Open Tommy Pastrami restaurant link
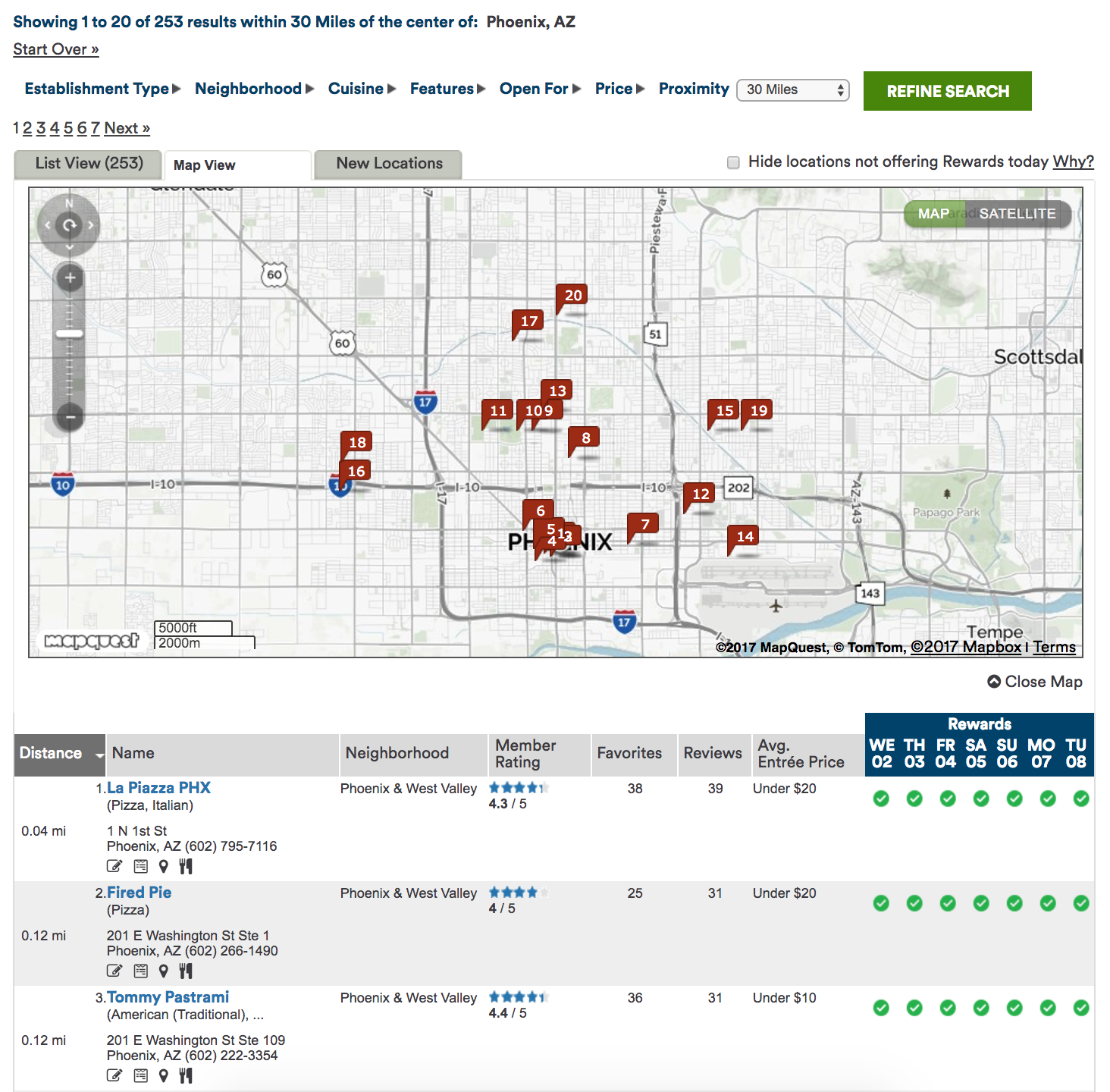This screenshot has width=1110, height=1092. point(168,997)
